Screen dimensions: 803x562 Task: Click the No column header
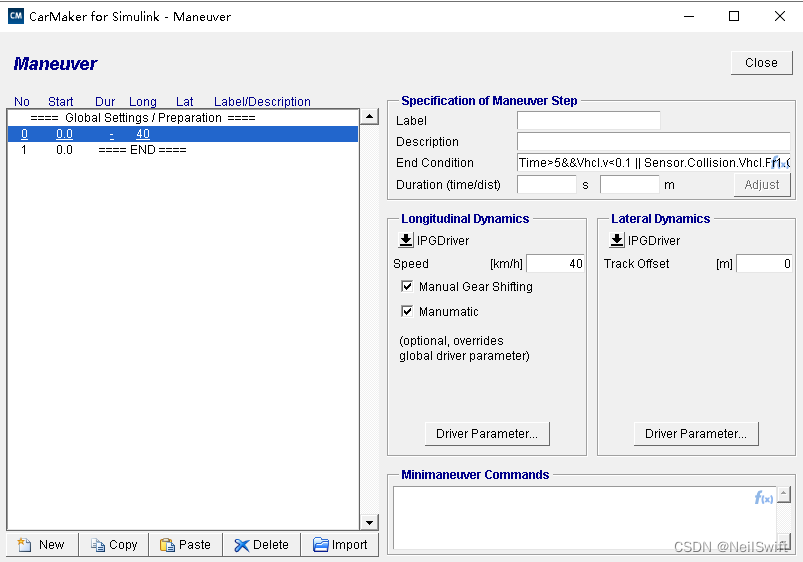22,101
